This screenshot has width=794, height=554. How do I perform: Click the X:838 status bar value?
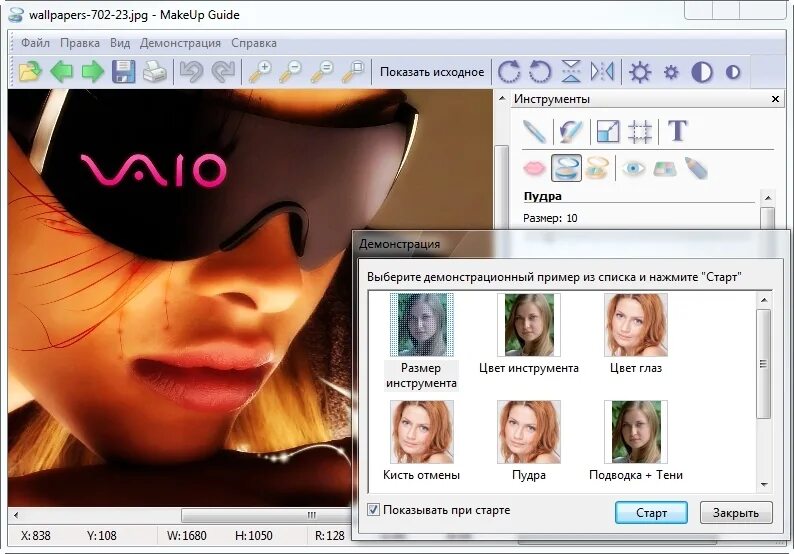(35, 535)
